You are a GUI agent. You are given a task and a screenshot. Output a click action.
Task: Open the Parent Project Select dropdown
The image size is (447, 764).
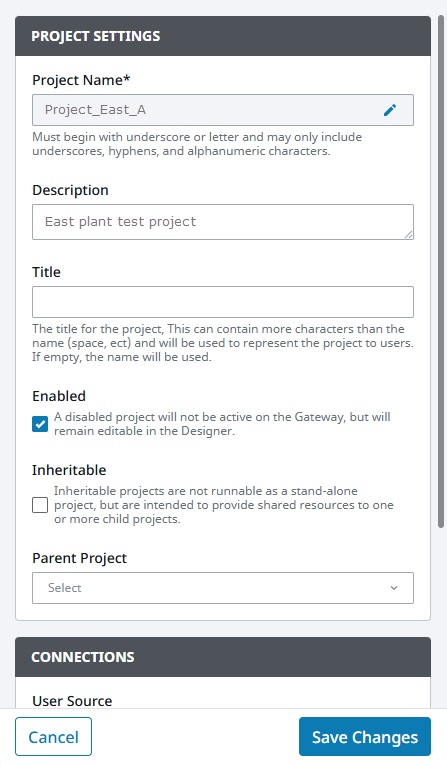[x=223, y=588]
